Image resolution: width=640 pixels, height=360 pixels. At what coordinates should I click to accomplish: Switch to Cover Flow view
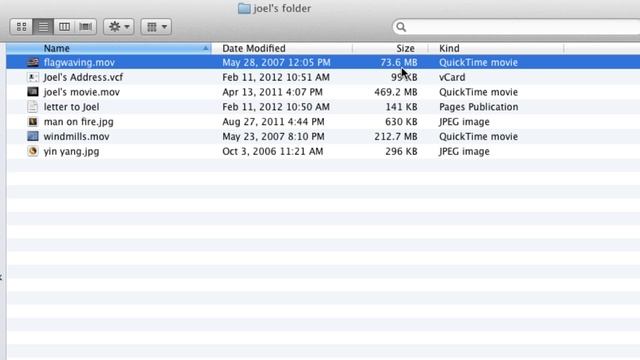coord(86,27)
